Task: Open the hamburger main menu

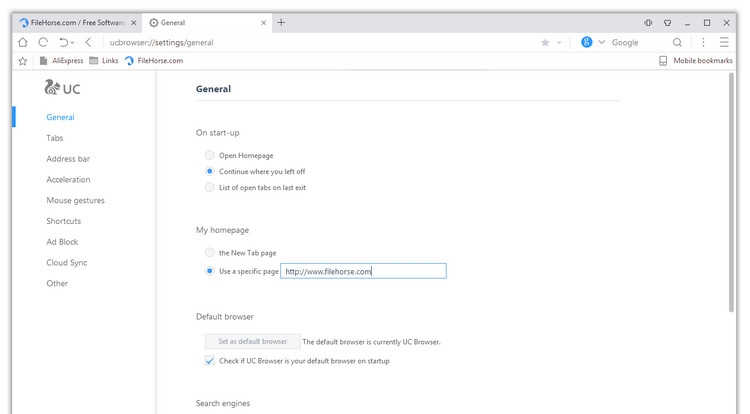Action: (724, 42)
